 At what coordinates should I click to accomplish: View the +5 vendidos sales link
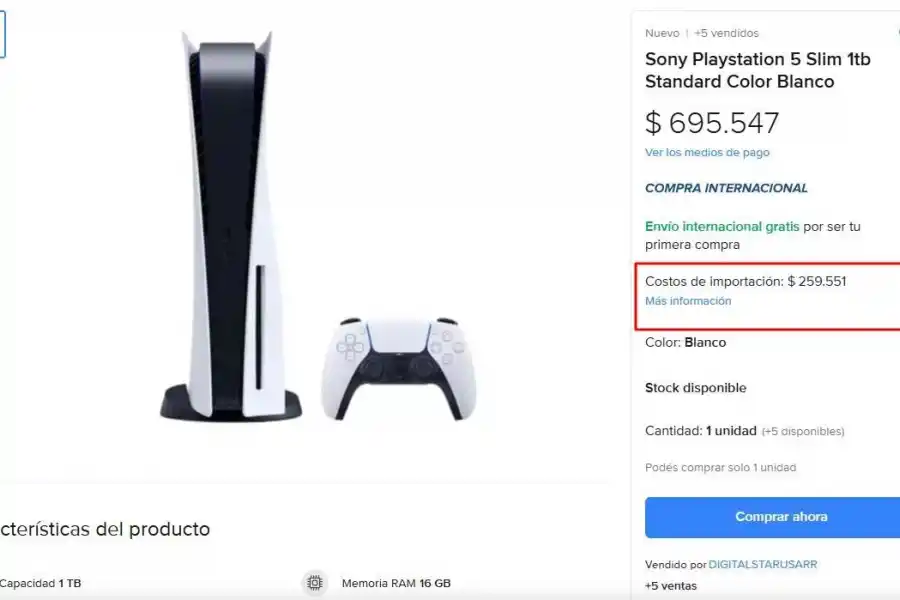tap(727, 33)
